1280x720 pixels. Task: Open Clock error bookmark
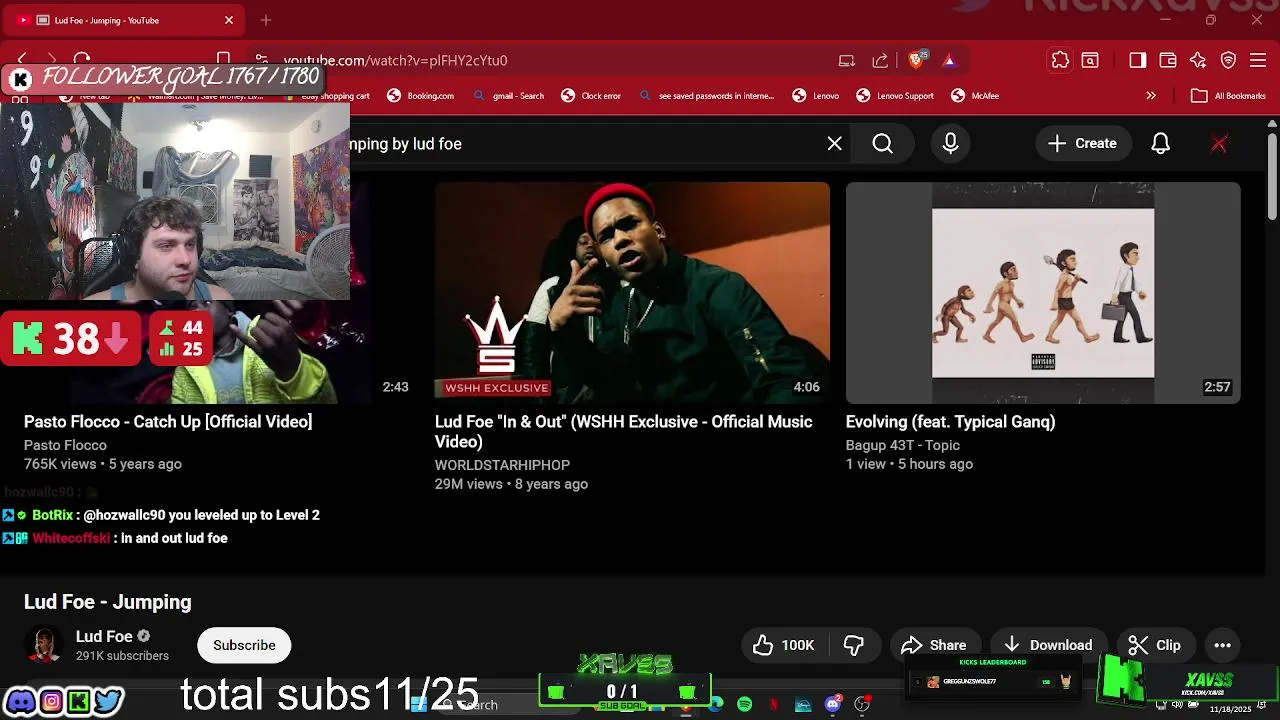pyautogui.click(x=591, y=96)
